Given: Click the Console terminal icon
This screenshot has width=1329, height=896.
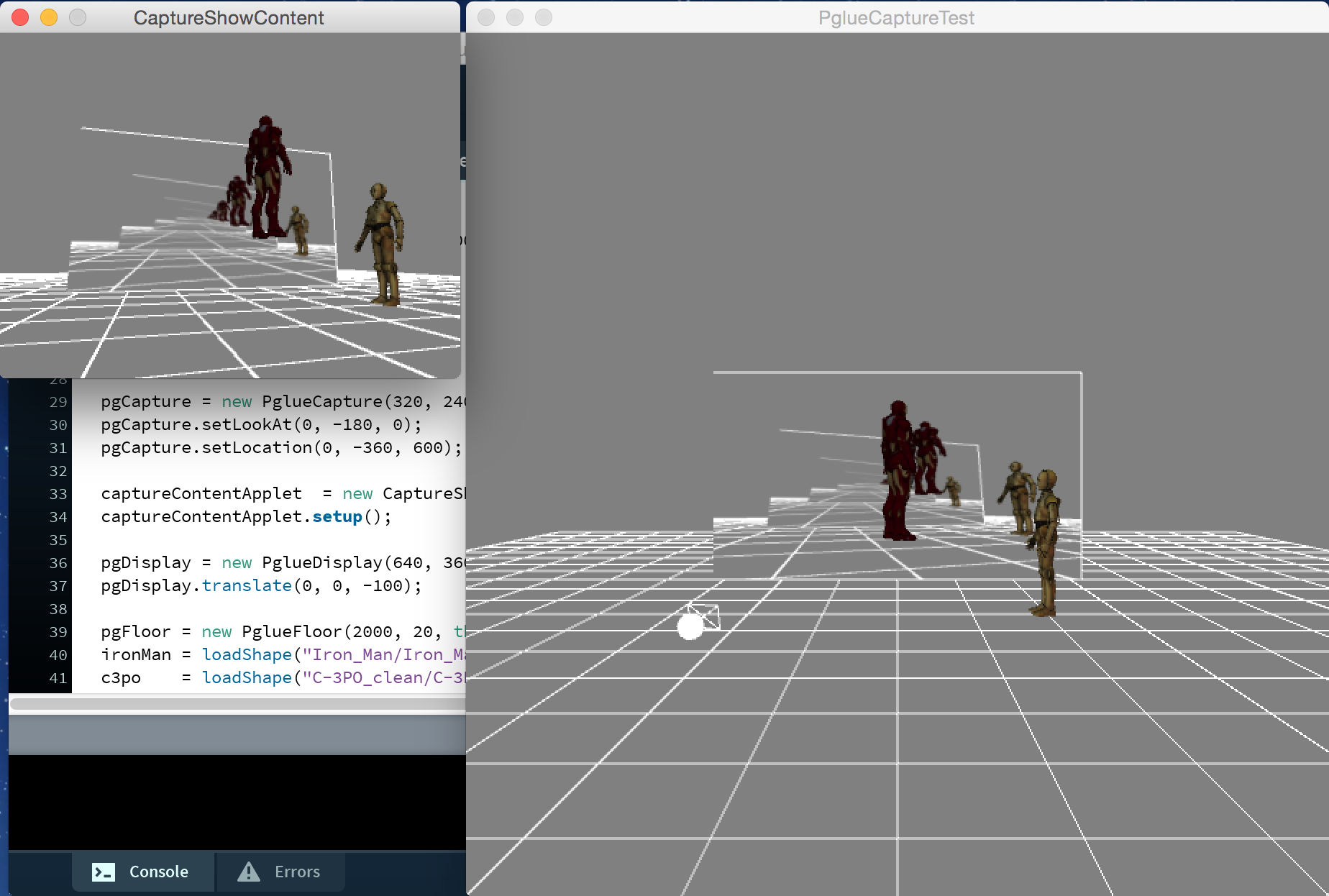Looking at the screenshot, I should (x=104, y=872).
